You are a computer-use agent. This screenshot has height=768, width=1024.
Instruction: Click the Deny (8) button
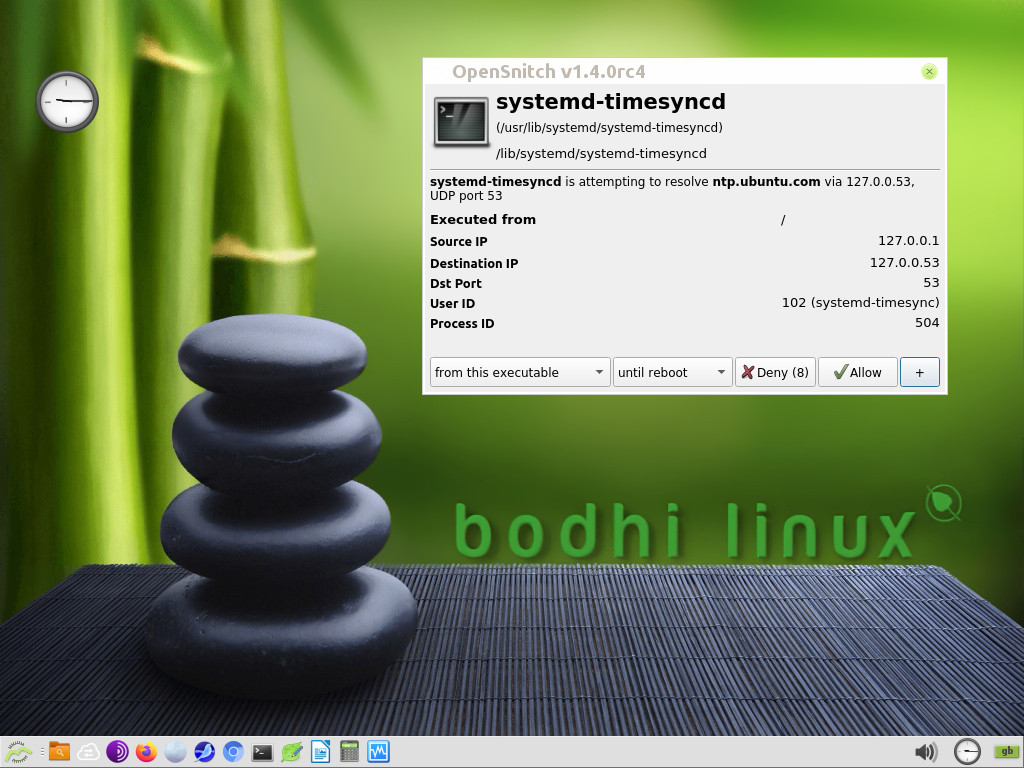775,372
